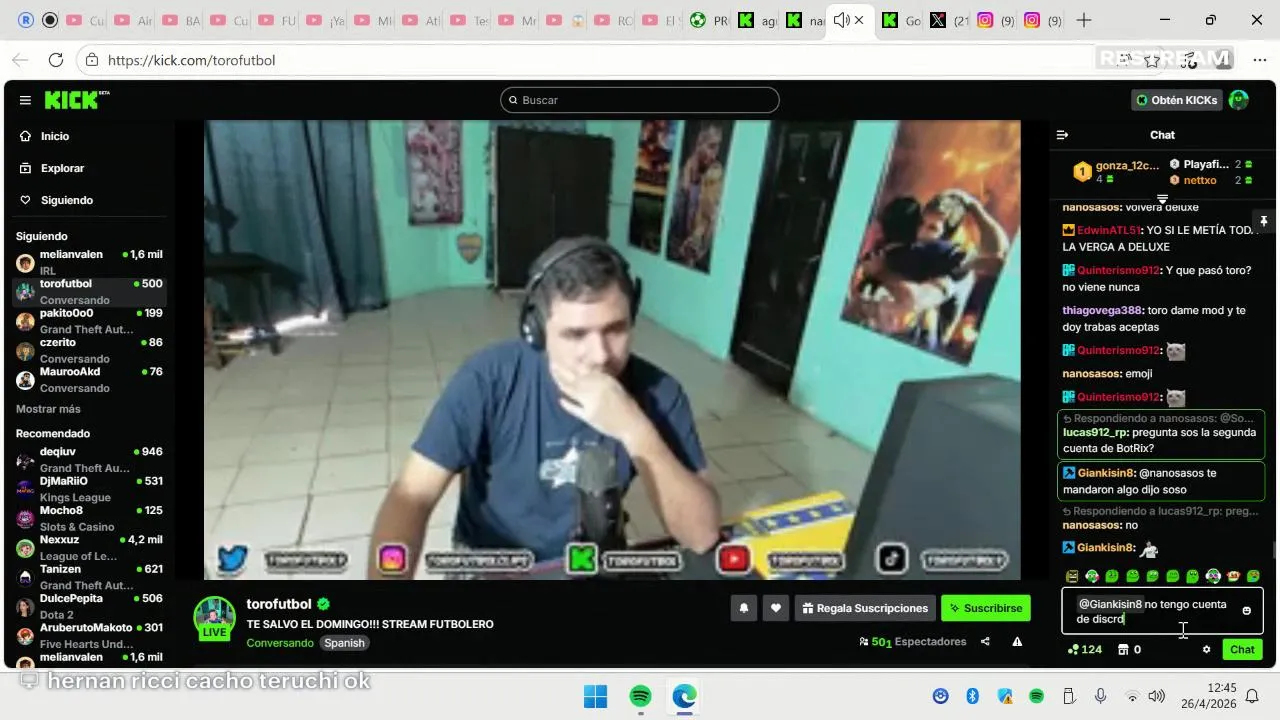
Task: Click the torofutbol LIVE avatar
Action: pos(214,618)
